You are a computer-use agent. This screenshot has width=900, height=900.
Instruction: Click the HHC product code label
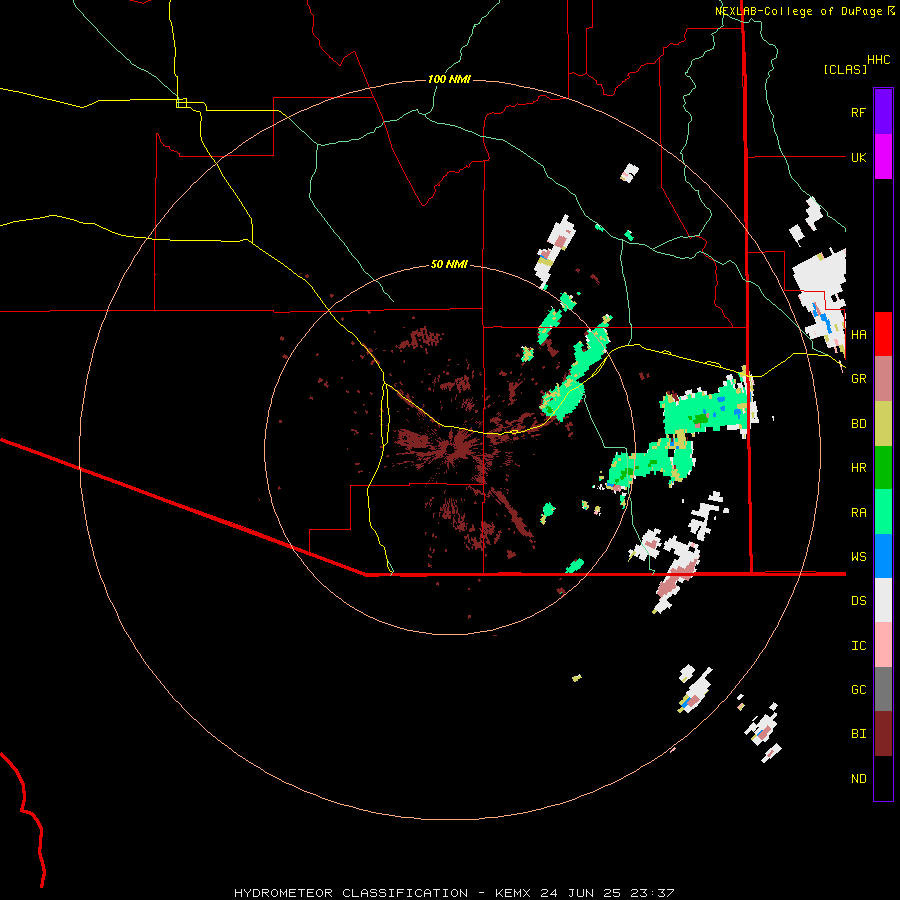pyautogui.click(x=878, y=60)
